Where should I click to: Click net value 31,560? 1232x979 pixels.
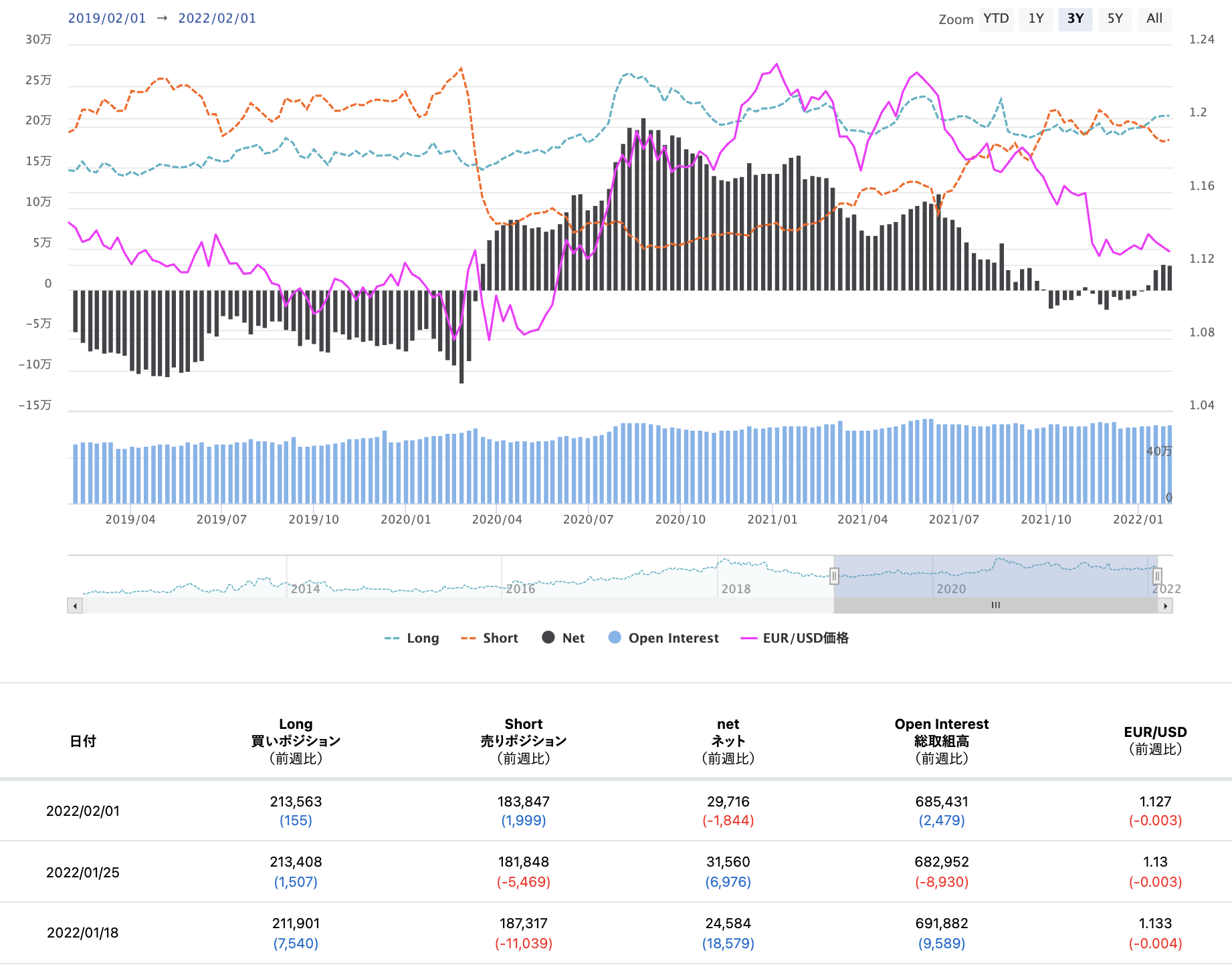[728, 862]
